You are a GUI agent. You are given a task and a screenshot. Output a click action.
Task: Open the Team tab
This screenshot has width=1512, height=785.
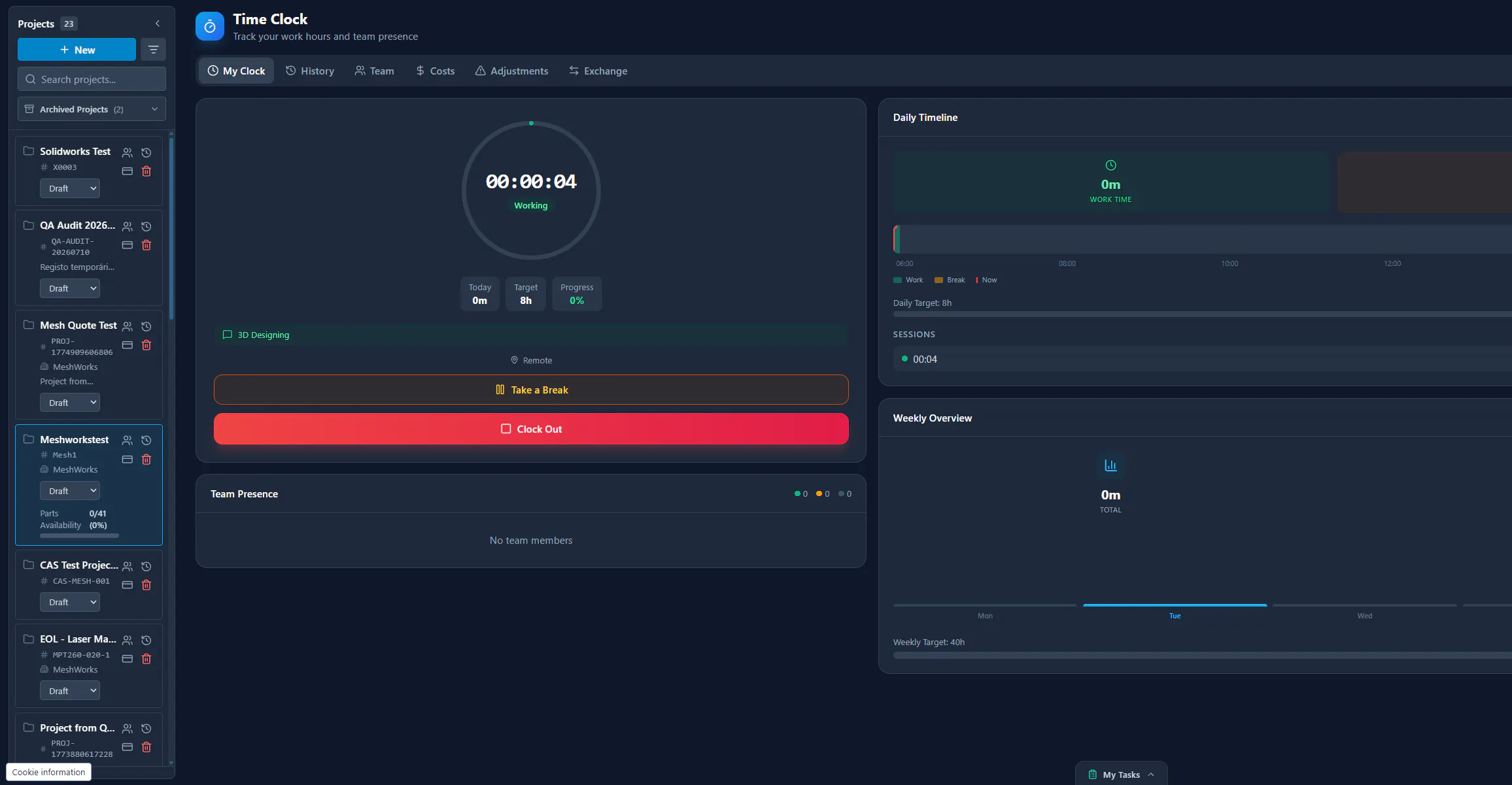[374, 71]
